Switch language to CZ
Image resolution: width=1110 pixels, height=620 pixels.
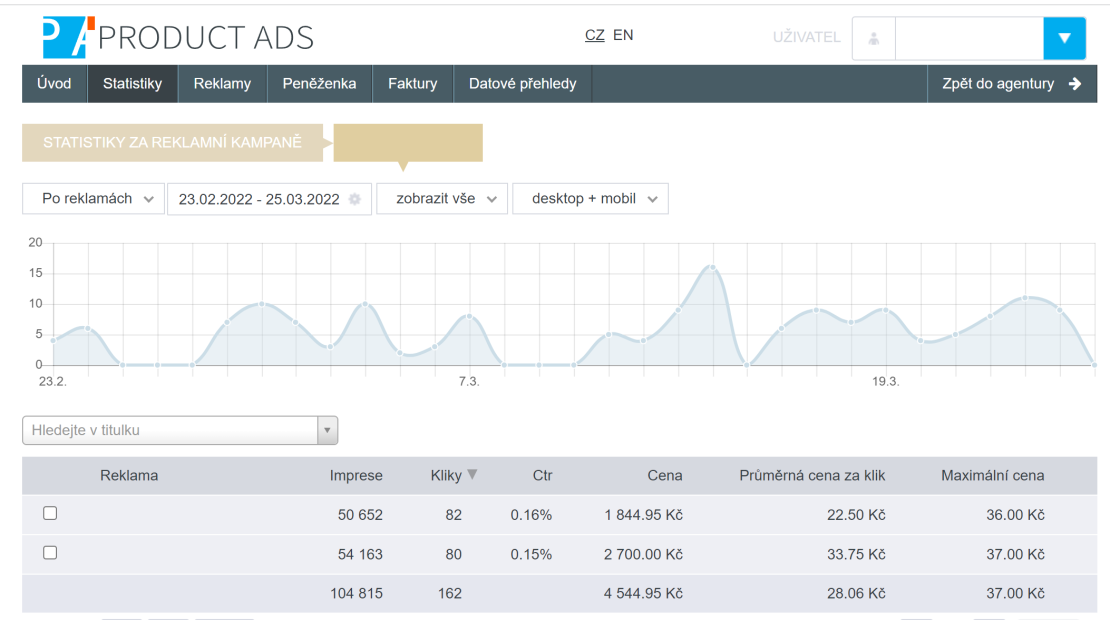pyautogui.click(x=595, y=35)
